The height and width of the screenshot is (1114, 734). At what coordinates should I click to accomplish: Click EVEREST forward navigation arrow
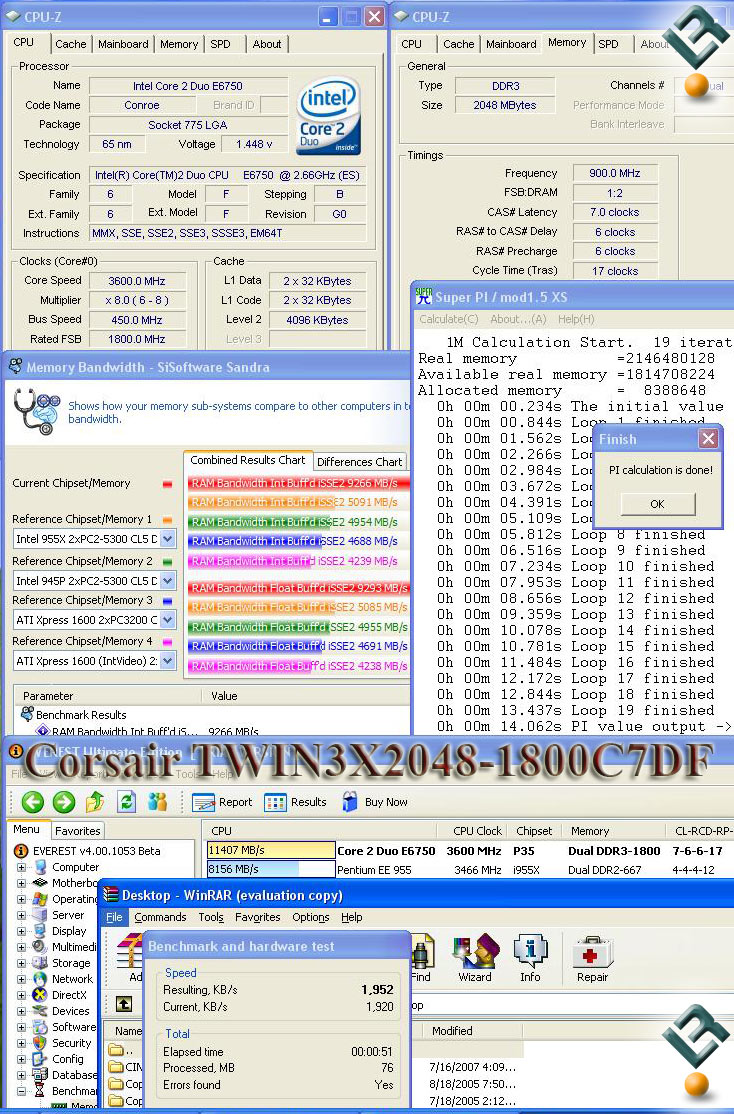(x=64, y=802)
